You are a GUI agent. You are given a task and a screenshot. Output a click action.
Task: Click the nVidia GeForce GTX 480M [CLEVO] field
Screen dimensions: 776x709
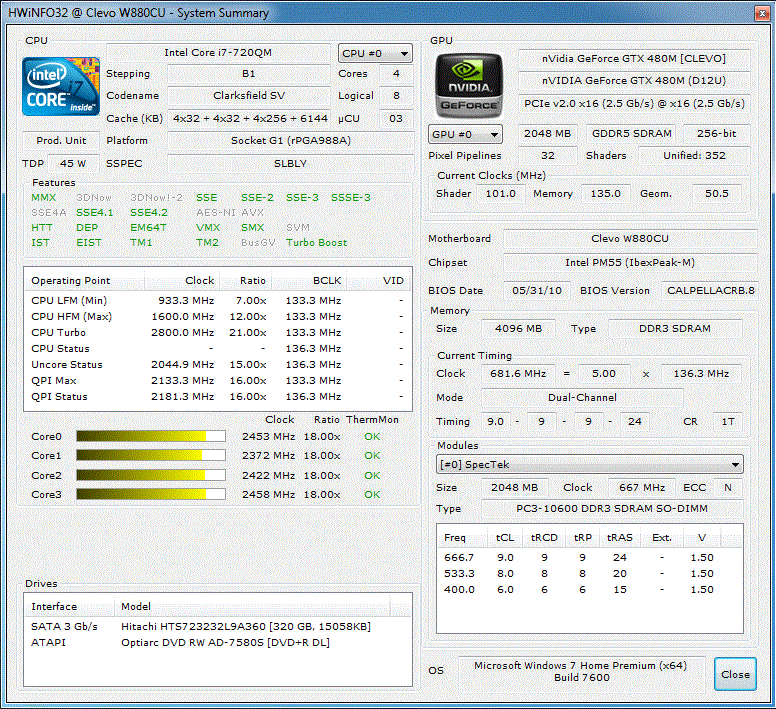(x=634, y=59)
